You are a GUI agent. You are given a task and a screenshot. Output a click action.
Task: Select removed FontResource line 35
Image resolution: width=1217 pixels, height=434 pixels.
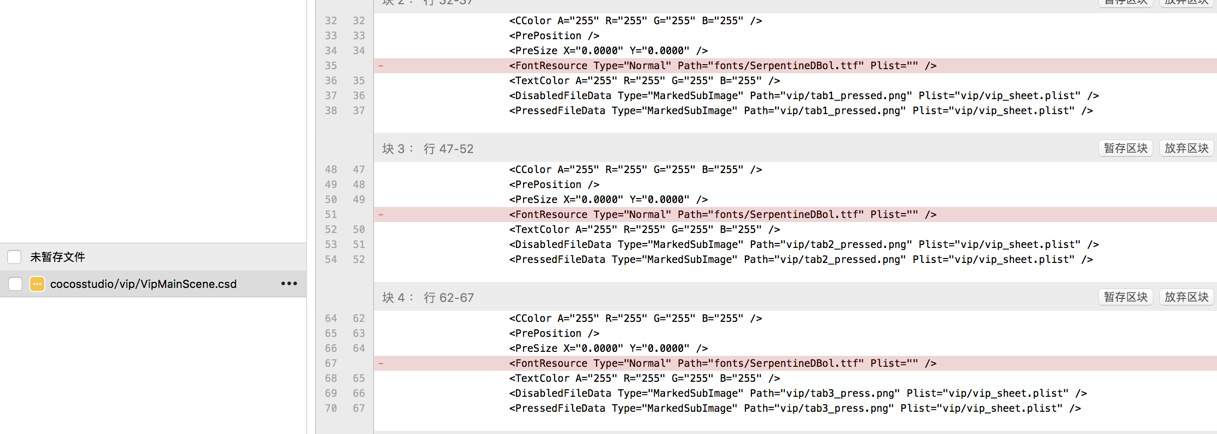tap(795, 65)
